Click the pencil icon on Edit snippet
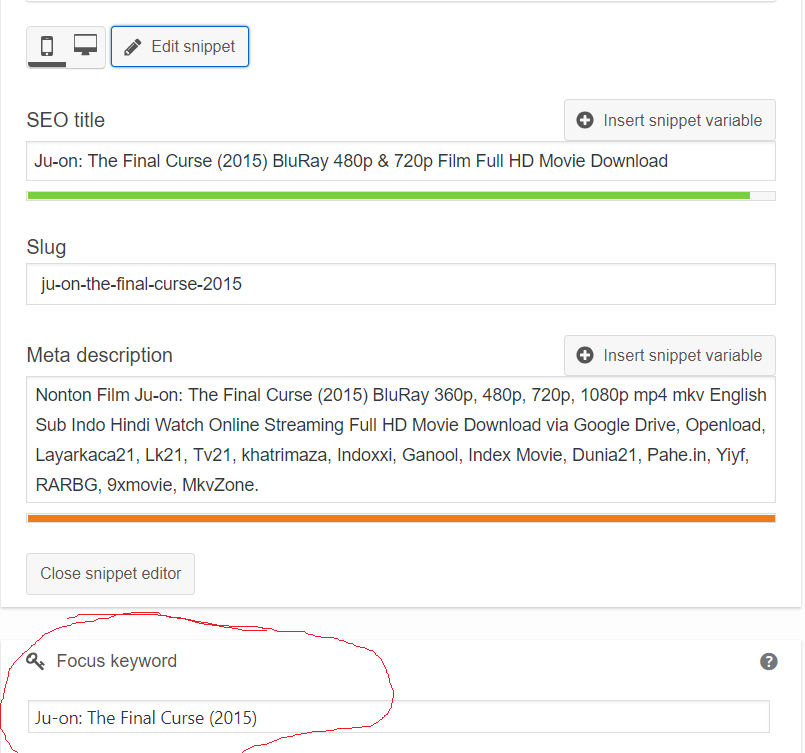Screen dimensions: 805x753 133,47
